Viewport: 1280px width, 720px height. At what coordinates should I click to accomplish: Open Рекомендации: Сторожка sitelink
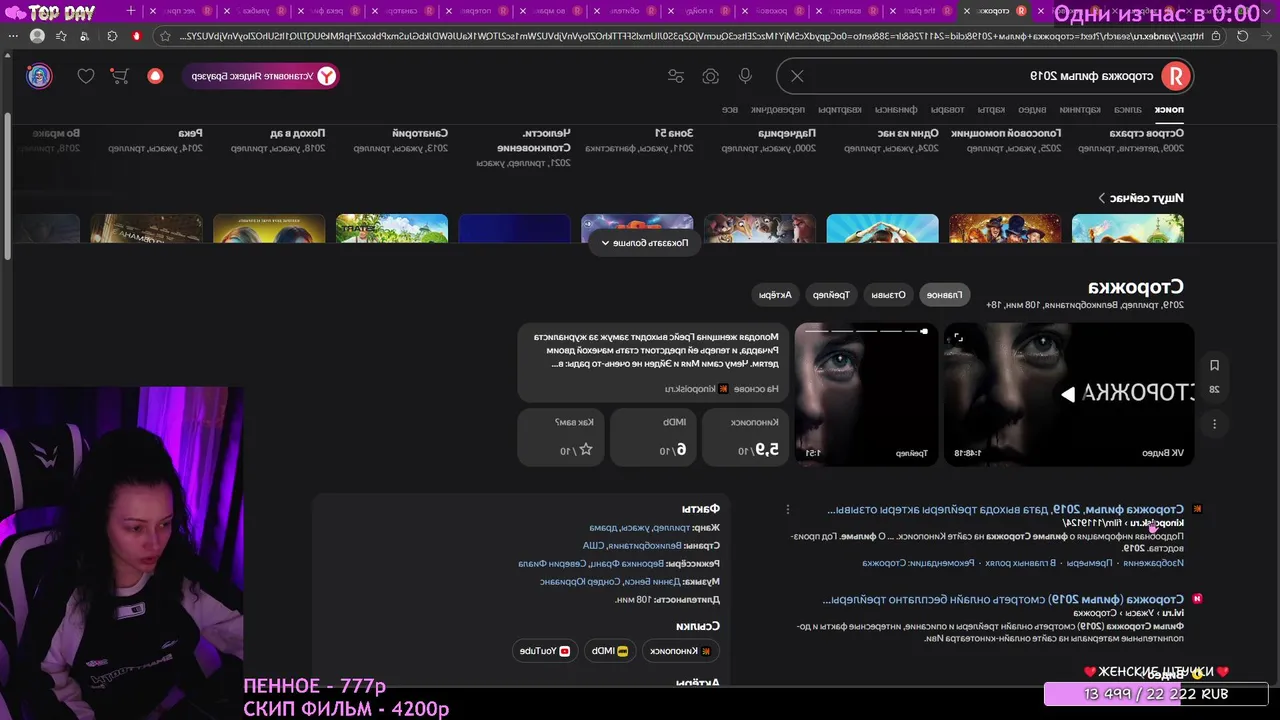coord(918,563)
